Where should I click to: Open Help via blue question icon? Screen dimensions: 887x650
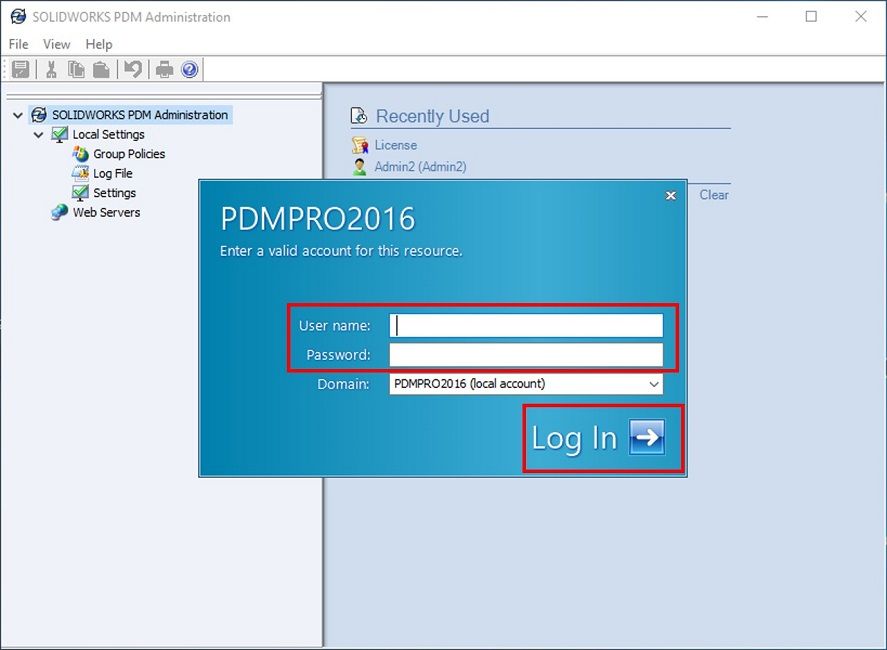189,69
